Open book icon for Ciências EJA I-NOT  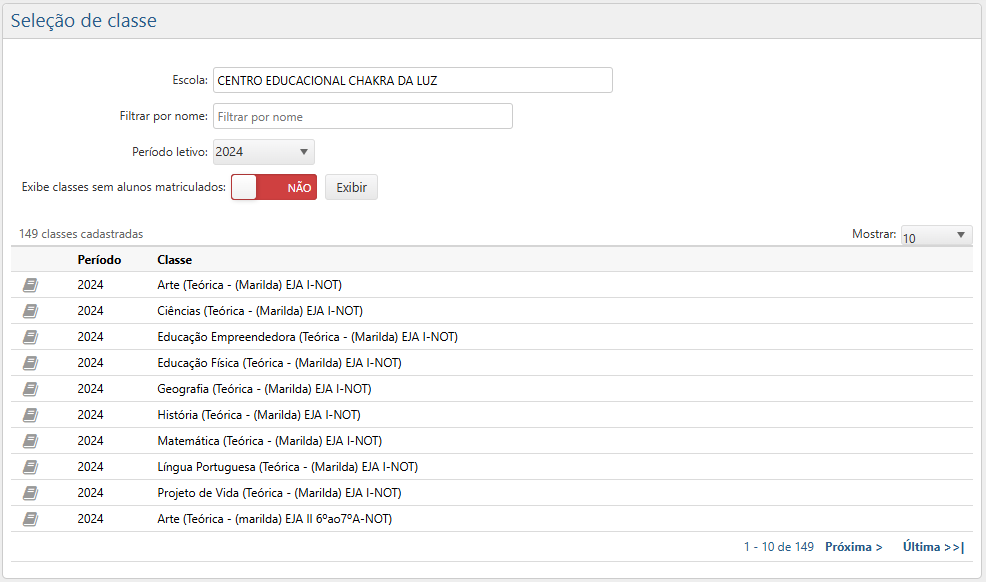click(x=30, y=311)
